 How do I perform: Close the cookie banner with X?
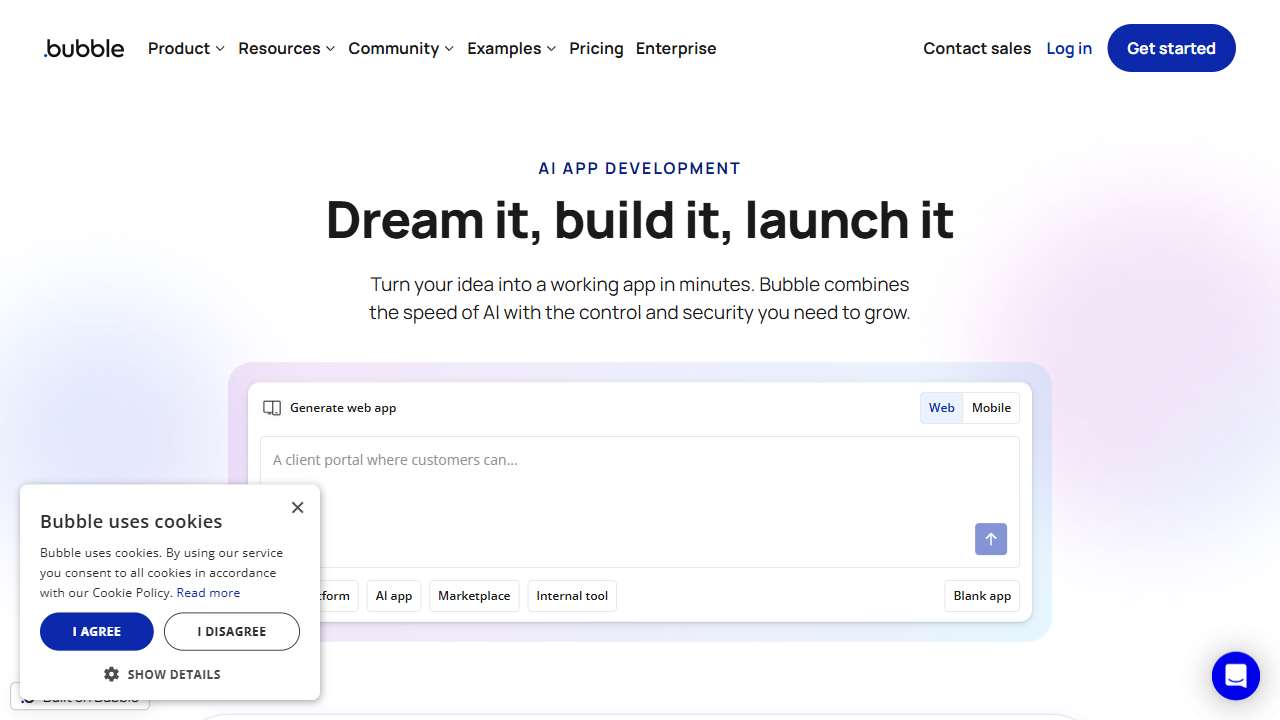tap(297, 508)
